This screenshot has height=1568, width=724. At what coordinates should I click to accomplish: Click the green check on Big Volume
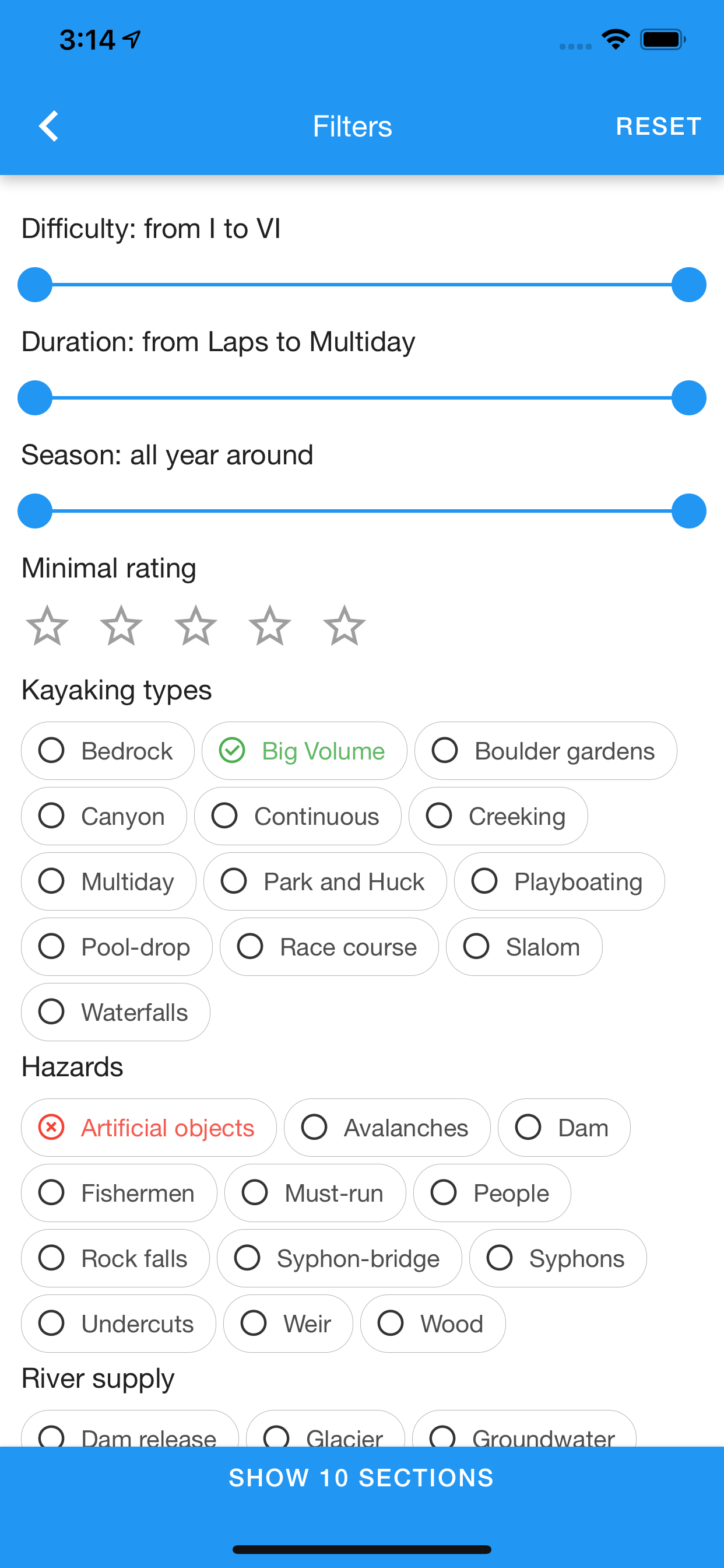click(x=232, y=751)
